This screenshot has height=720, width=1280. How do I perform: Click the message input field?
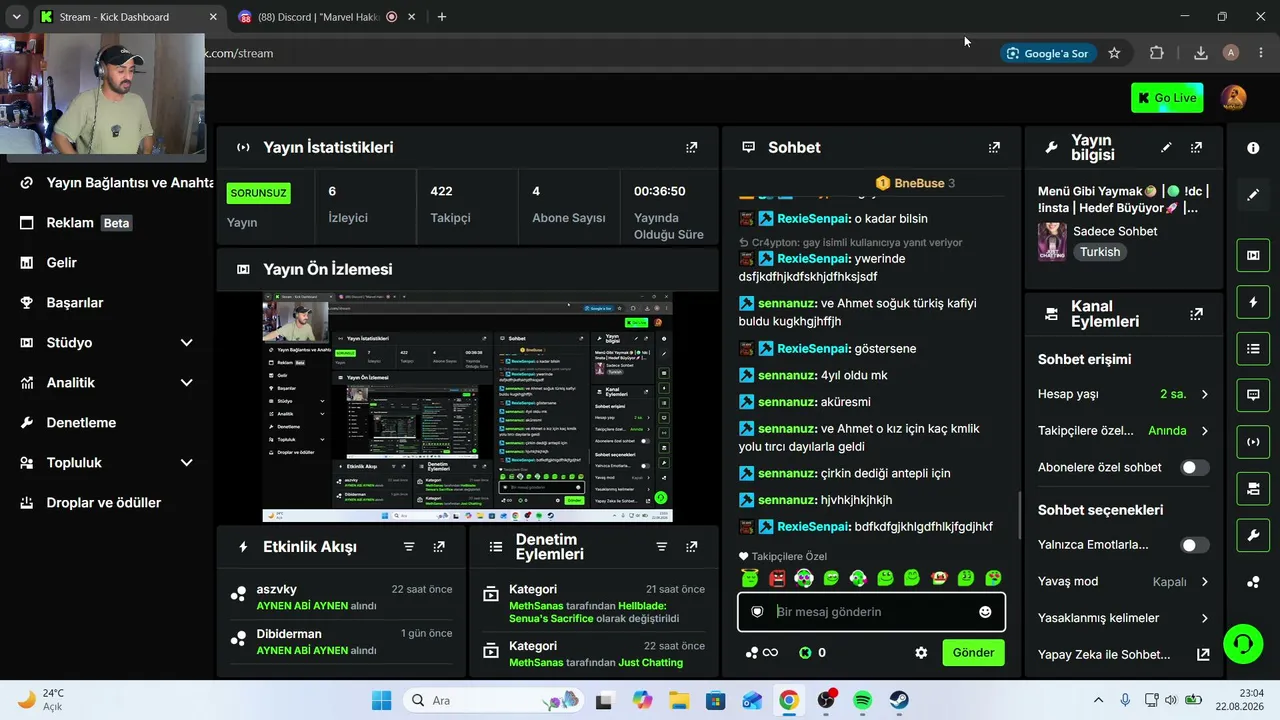(x=871, y=612)
